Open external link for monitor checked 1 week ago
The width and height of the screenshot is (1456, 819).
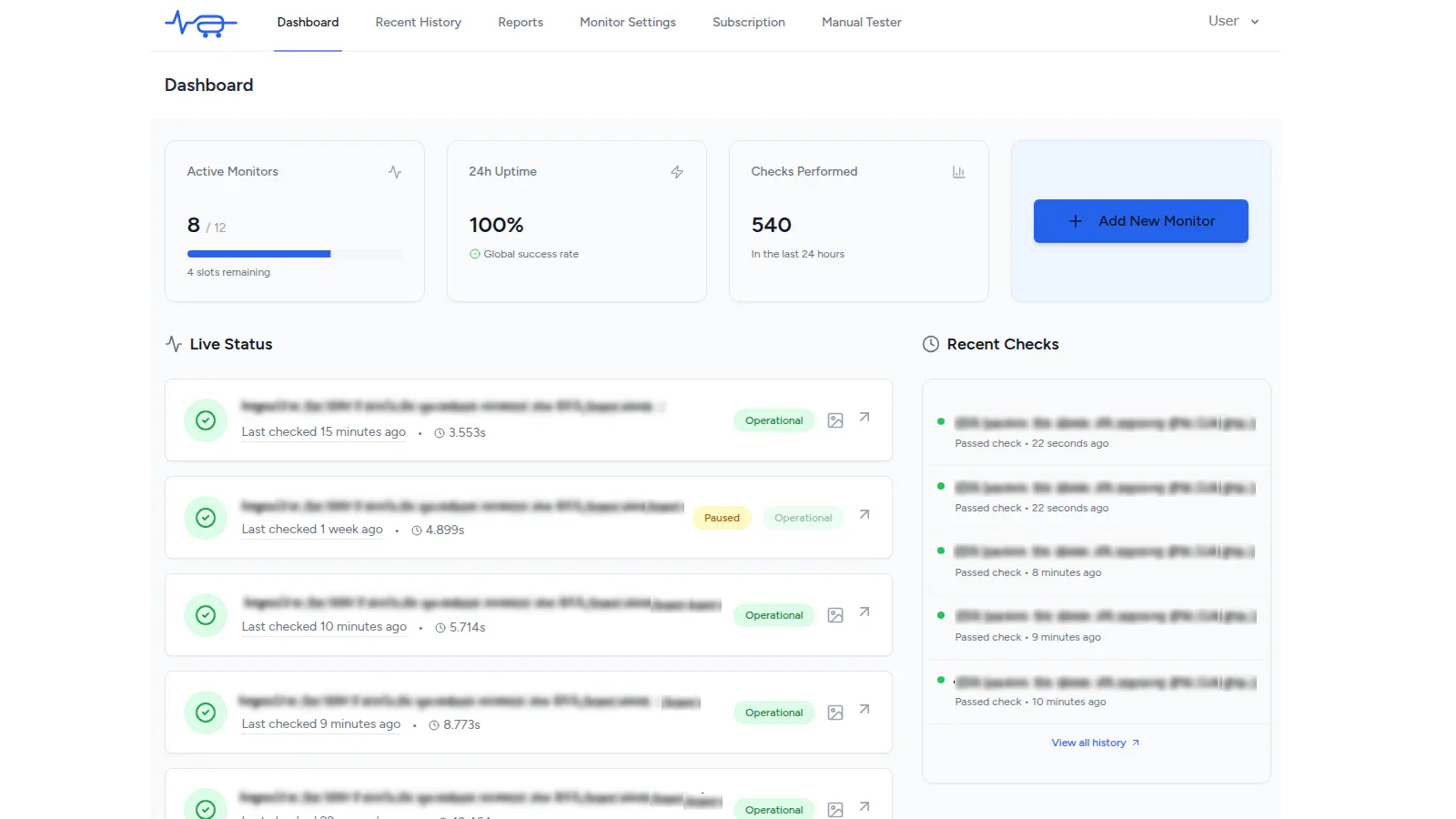point(864,515)
